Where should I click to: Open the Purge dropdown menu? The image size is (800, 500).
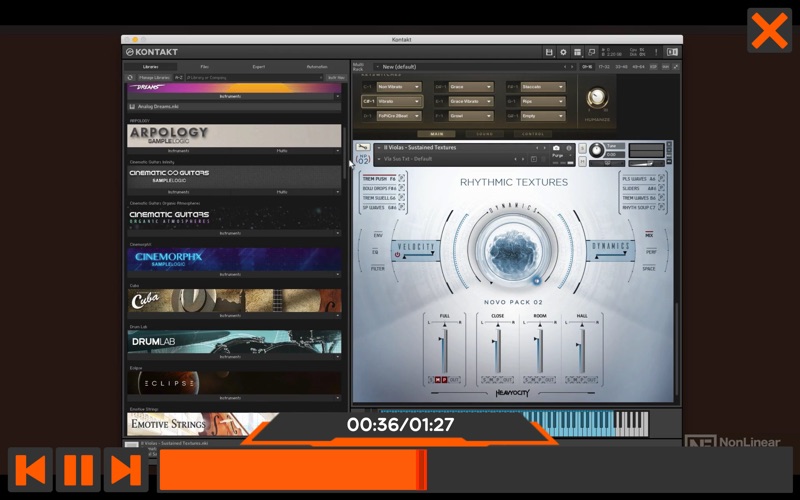pyautogui.click(x=562, y=156)
